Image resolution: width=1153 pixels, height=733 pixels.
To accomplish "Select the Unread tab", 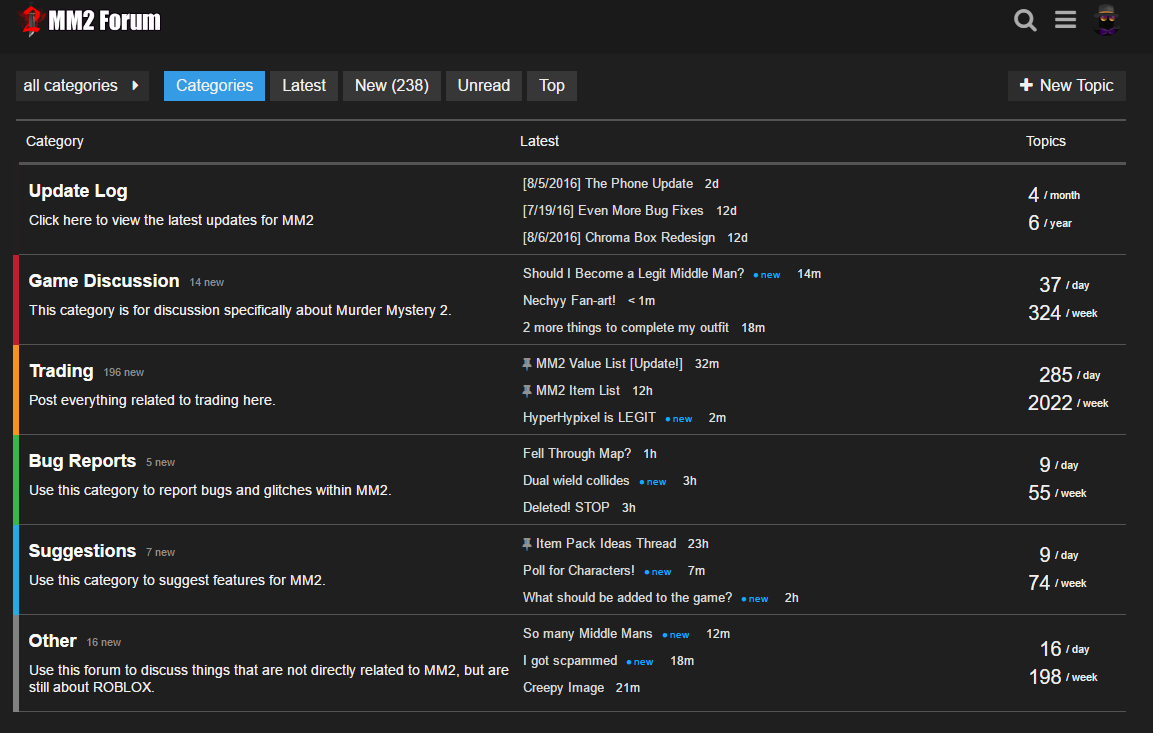I will tap(483, 86).
